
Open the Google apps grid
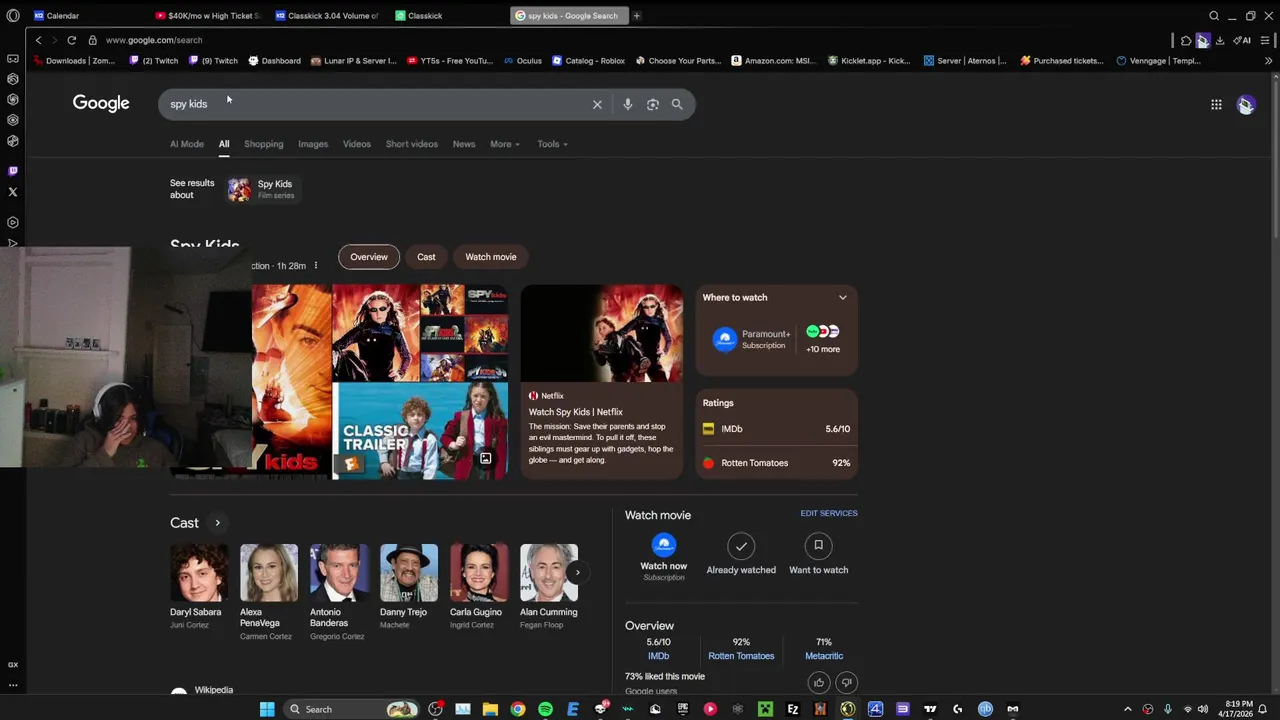coord(1216,104)
